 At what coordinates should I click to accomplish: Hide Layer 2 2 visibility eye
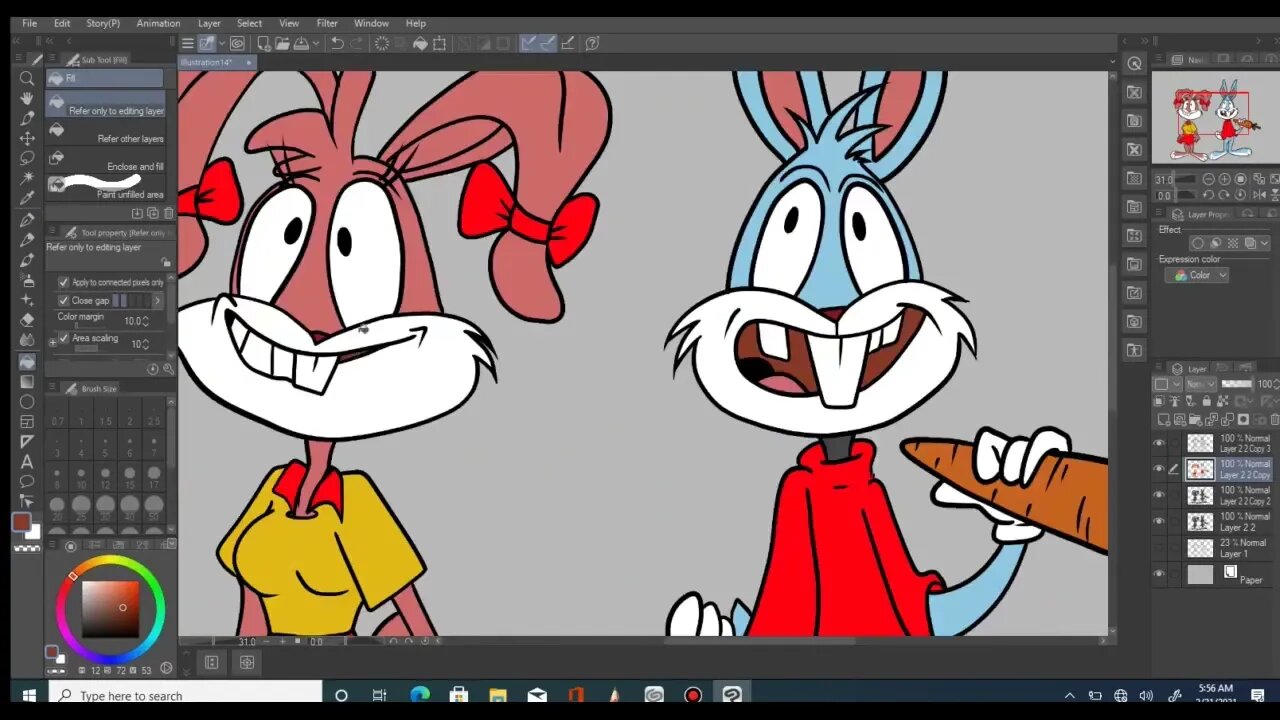click(x=1159, y=521)
